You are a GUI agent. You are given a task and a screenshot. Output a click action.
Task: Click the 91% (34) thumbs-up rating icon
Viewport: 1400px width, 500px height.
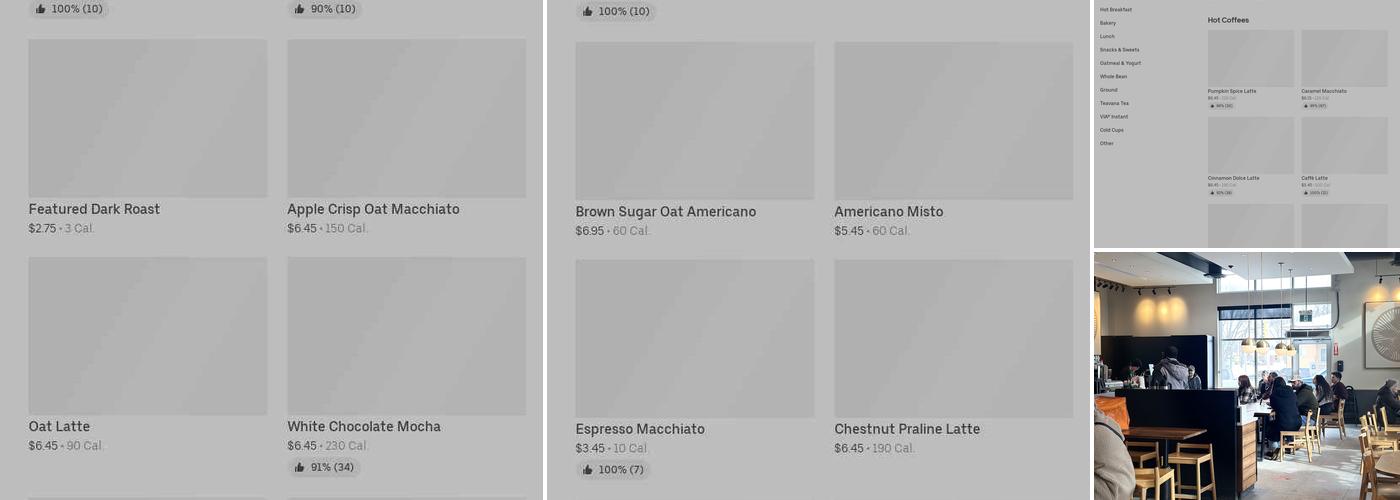299,467
